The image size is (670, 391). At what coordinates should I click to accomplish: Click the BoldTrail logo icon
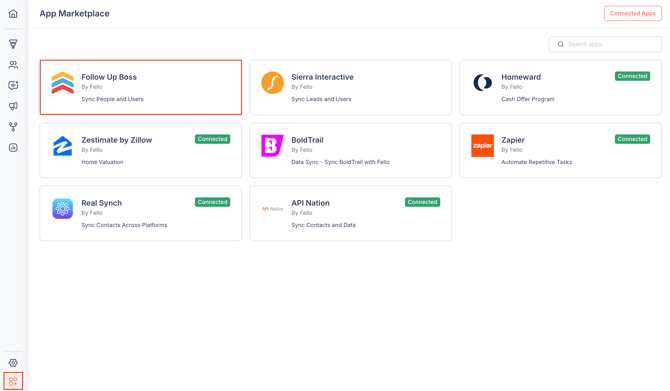[272, 146]
